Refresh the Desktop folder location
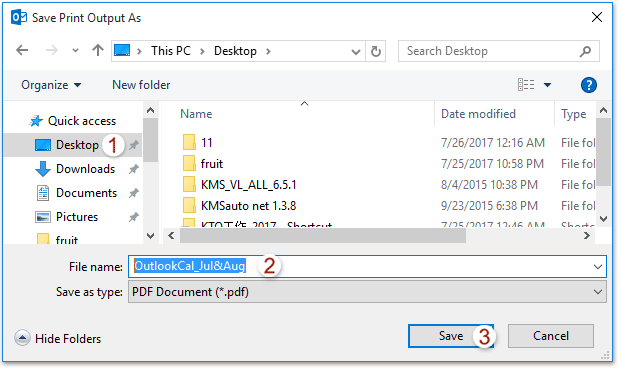Viewport: 620px width, 371px height. [376, 51]
